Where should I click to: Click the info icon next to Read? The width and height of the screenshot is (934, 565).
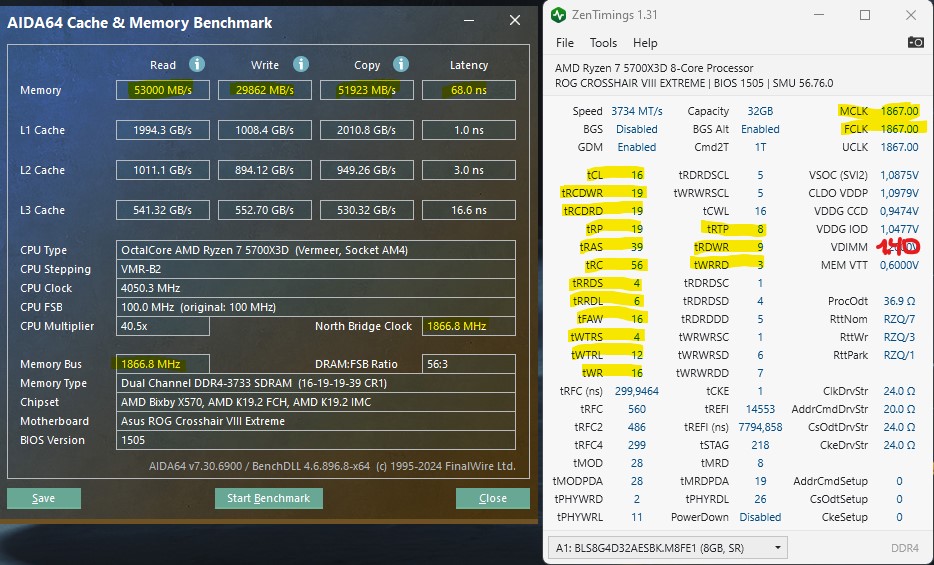point(197,64)
